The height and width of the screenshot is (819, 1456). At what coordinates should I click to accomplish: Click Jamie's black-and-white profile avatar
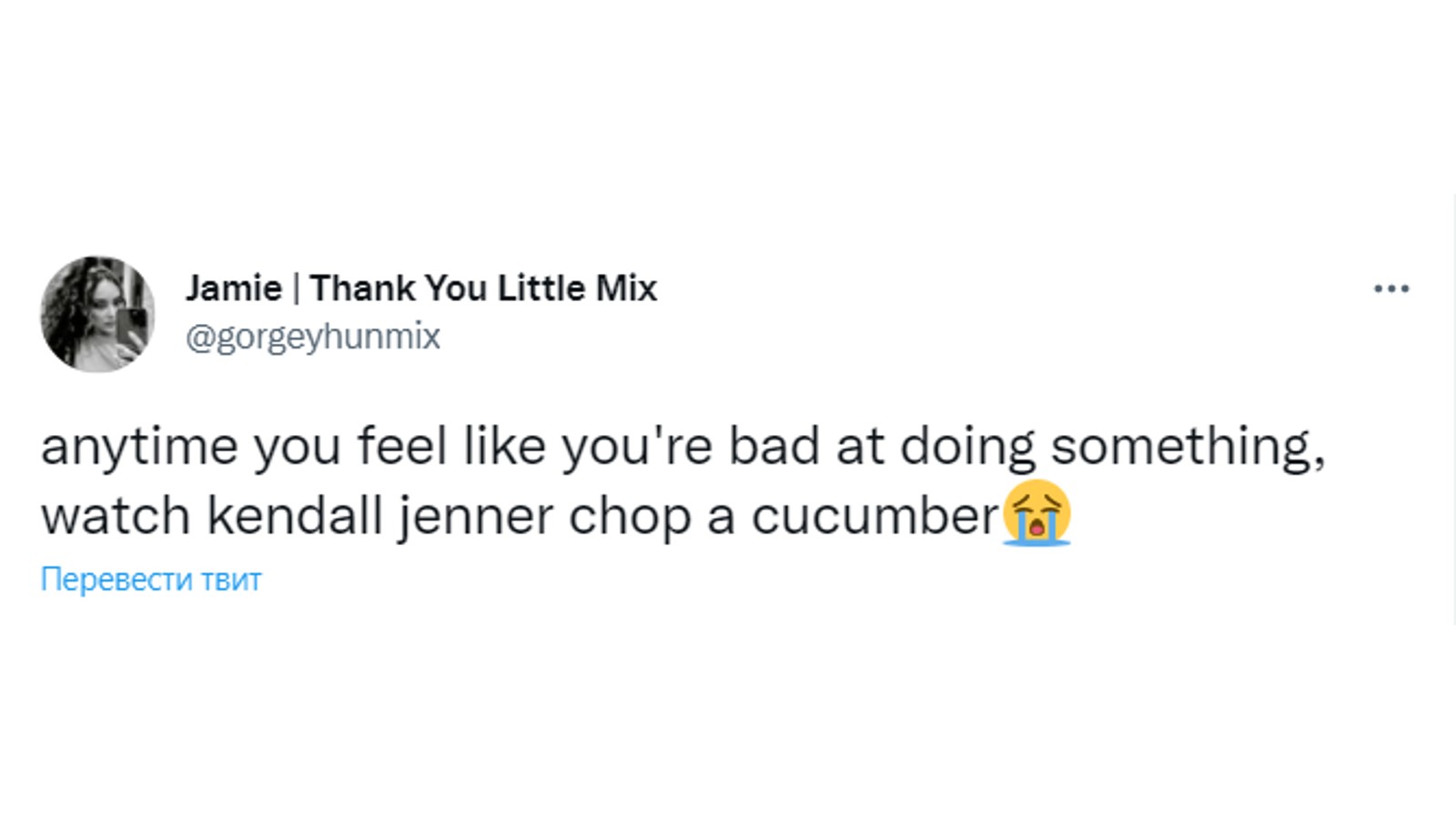point(97,314)
